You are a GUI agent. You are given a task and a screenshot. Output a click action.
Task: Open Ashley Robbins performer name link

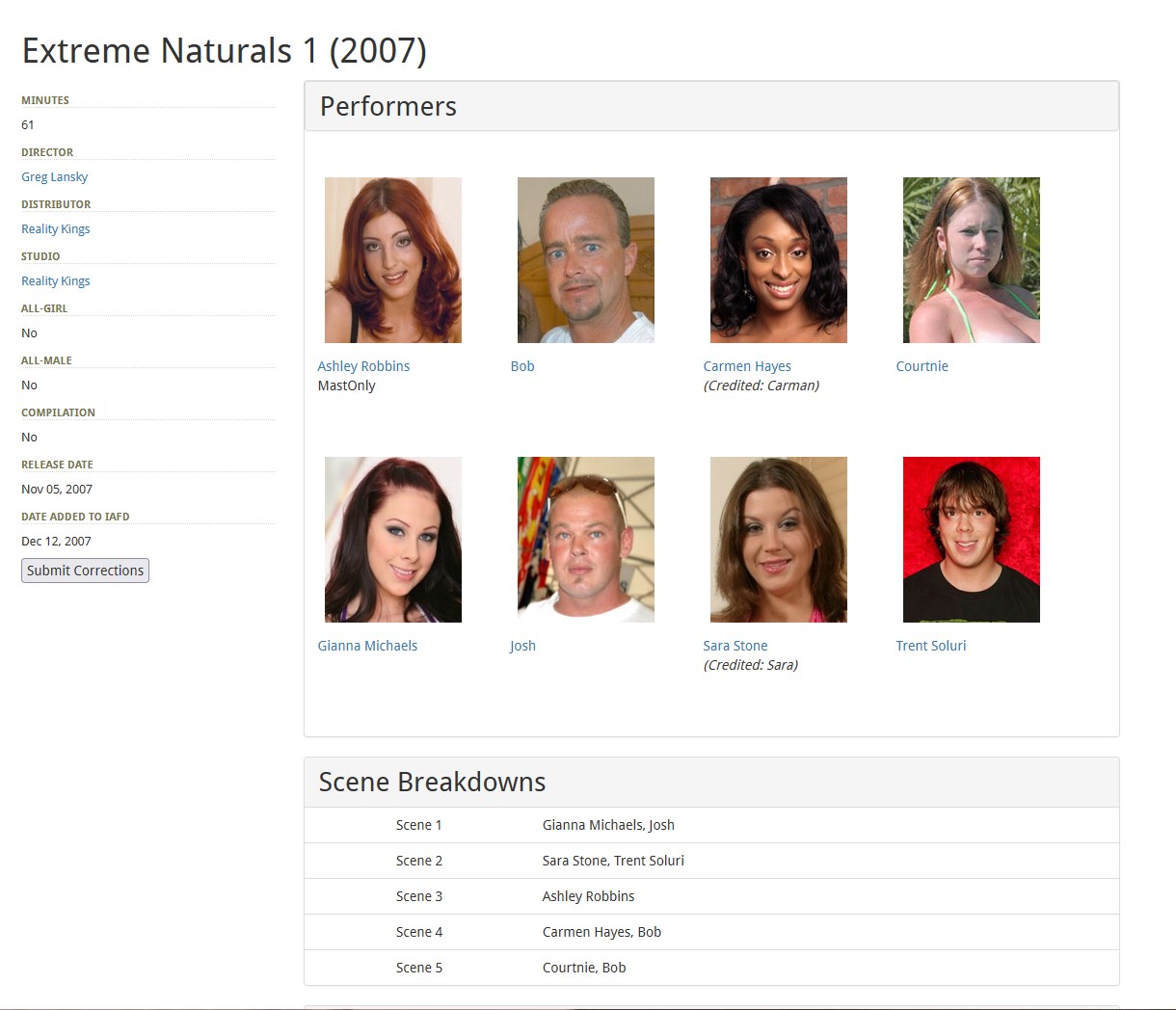click(x=363, y=366)
